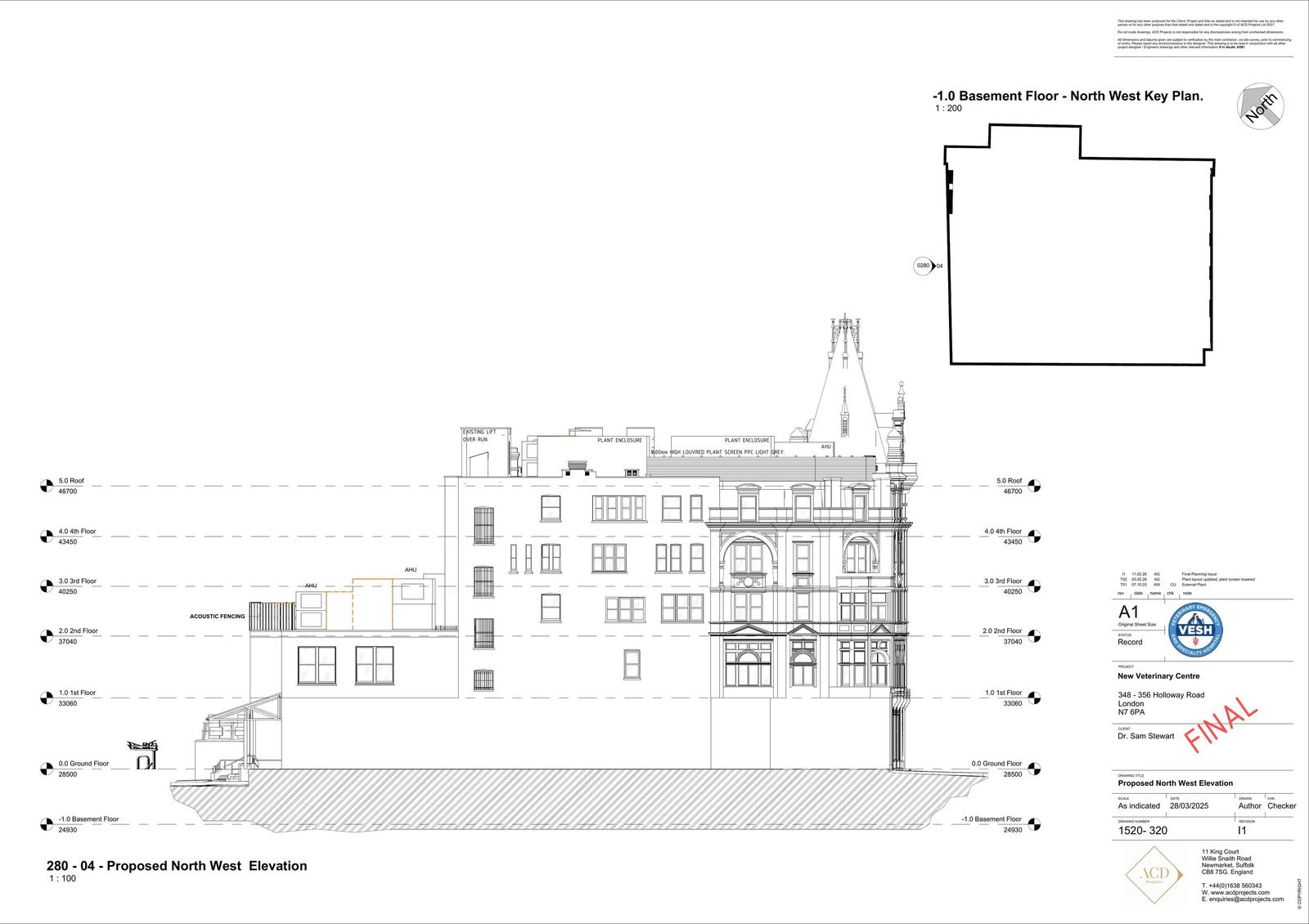The image size is (1309, 924).
Task: Click the red FINAL stamp
Action: pyautogui.click(x=1221, y=724)
